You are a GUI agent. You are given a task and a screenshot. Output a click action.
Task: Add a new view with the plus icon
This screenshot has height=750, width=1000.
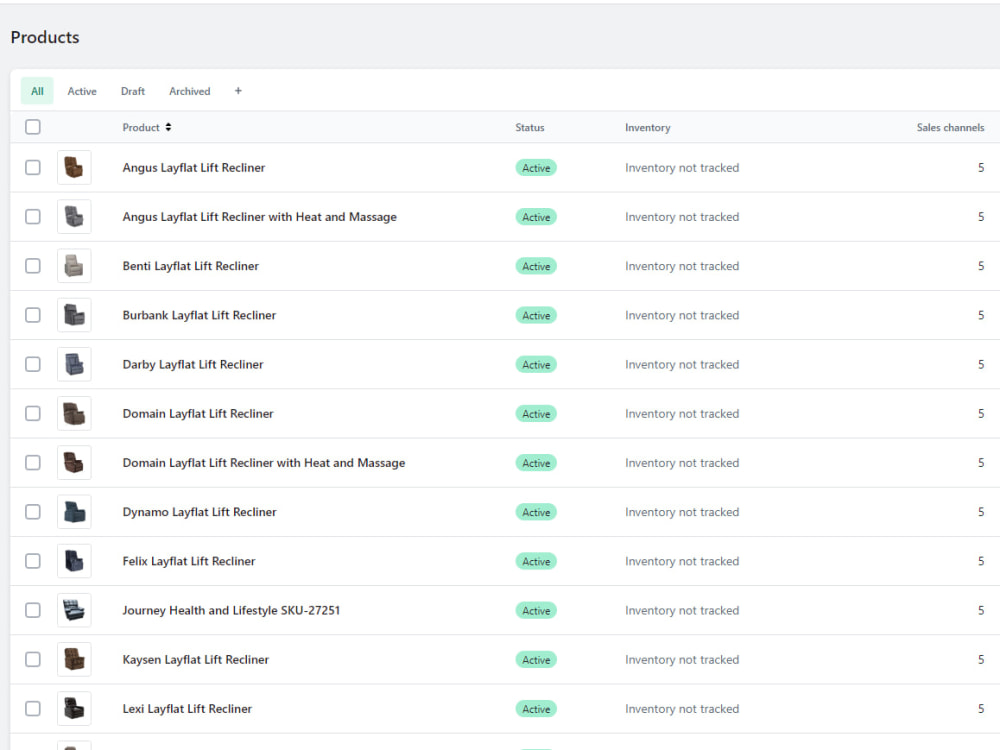click(x=238, y=91)
